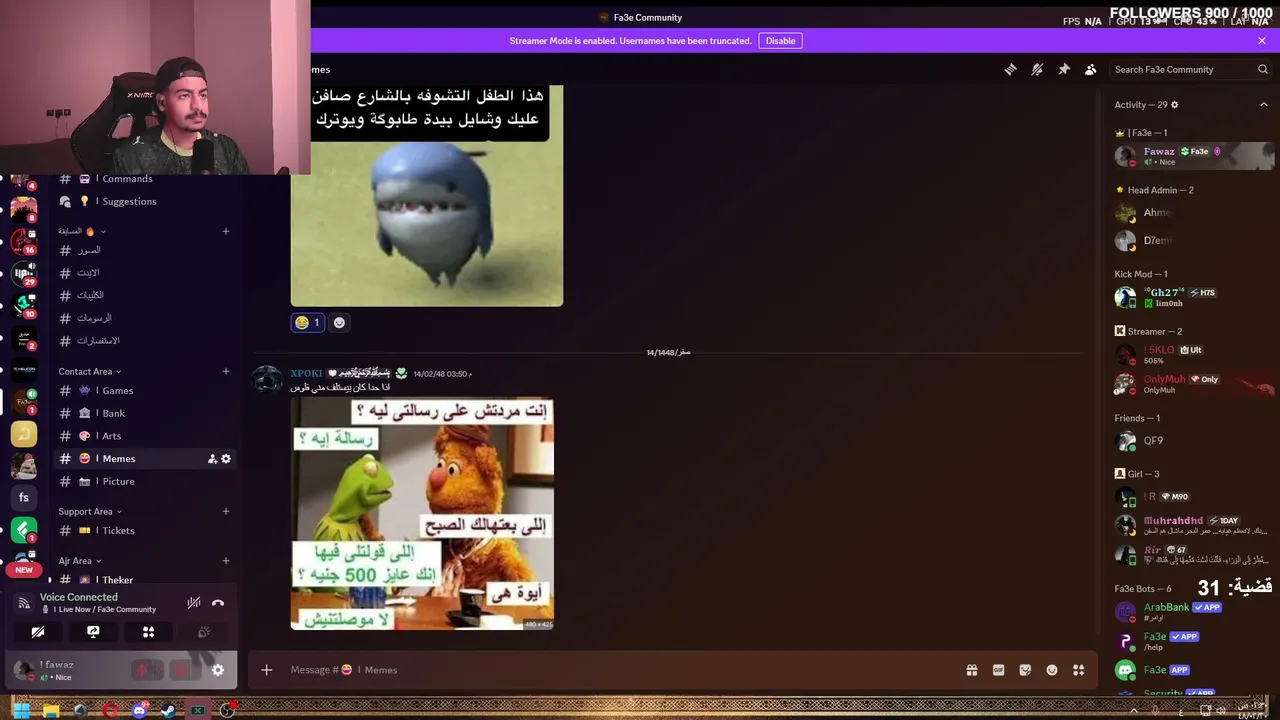This screenshot has height=720, width=1280.
Task: Collapse the Contact Area category
Action: coord(90,372)
